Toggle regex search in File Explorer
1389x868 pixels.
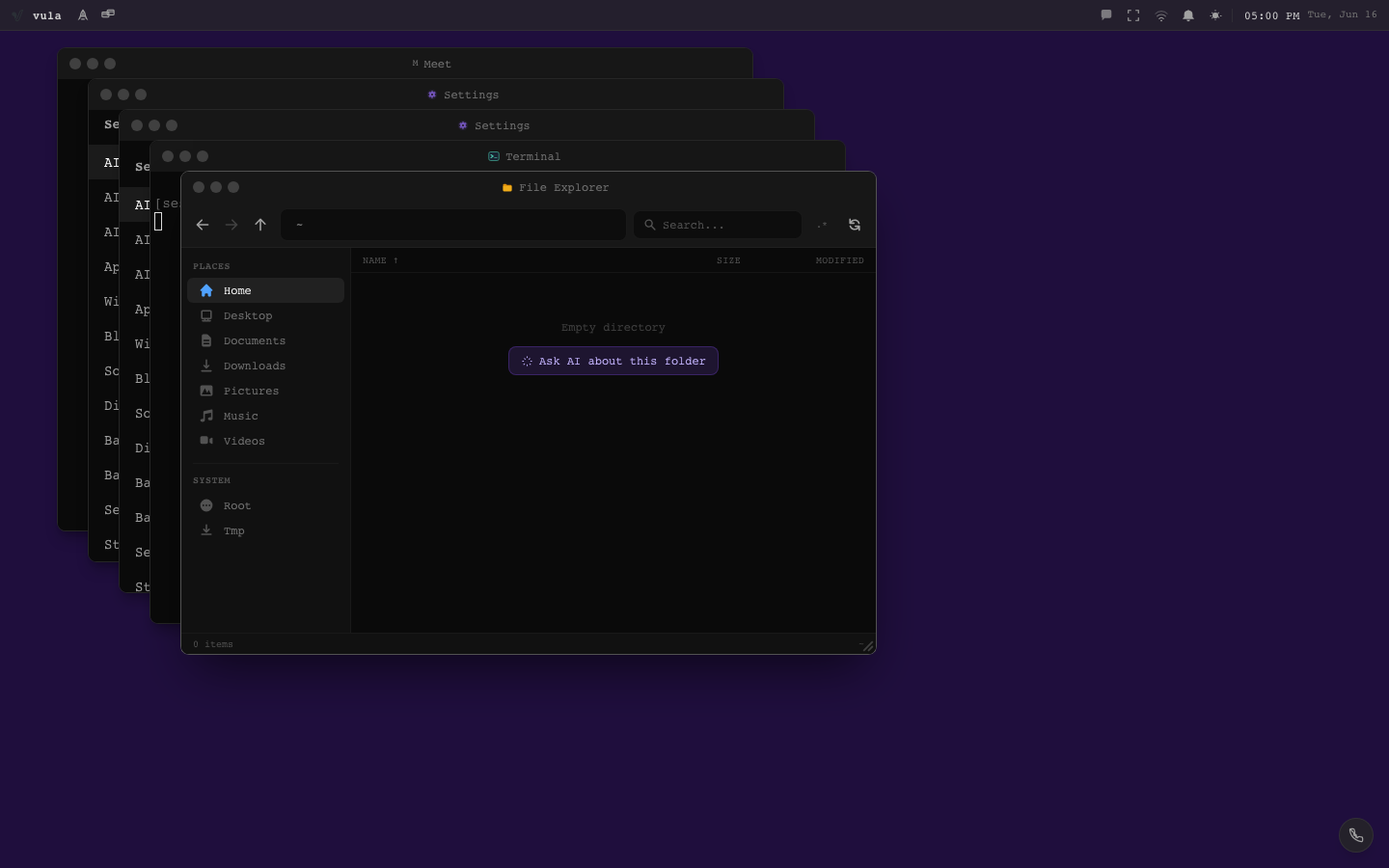click(822, 225)
